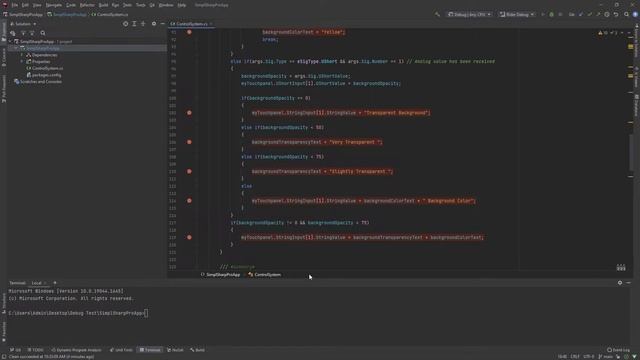Click the rollback undo arrow icon
Image resolution: width=640 pixels, height=360 pixels.
[x=616, y=14]
